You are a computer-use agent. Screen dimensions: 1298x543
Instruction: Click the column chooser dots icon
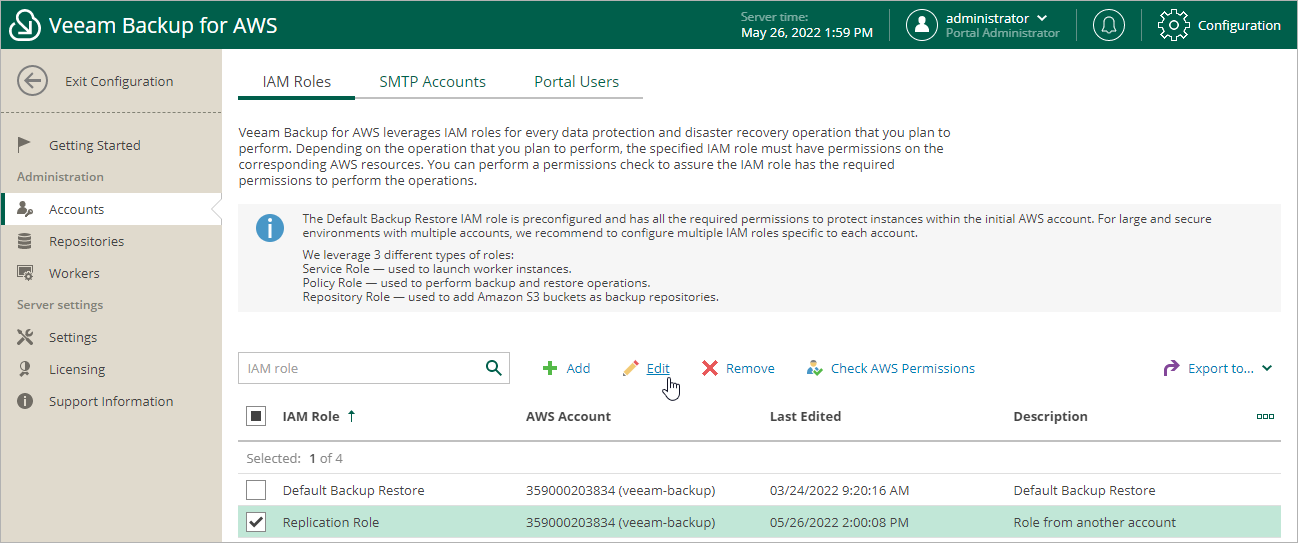pos(1265,416)
